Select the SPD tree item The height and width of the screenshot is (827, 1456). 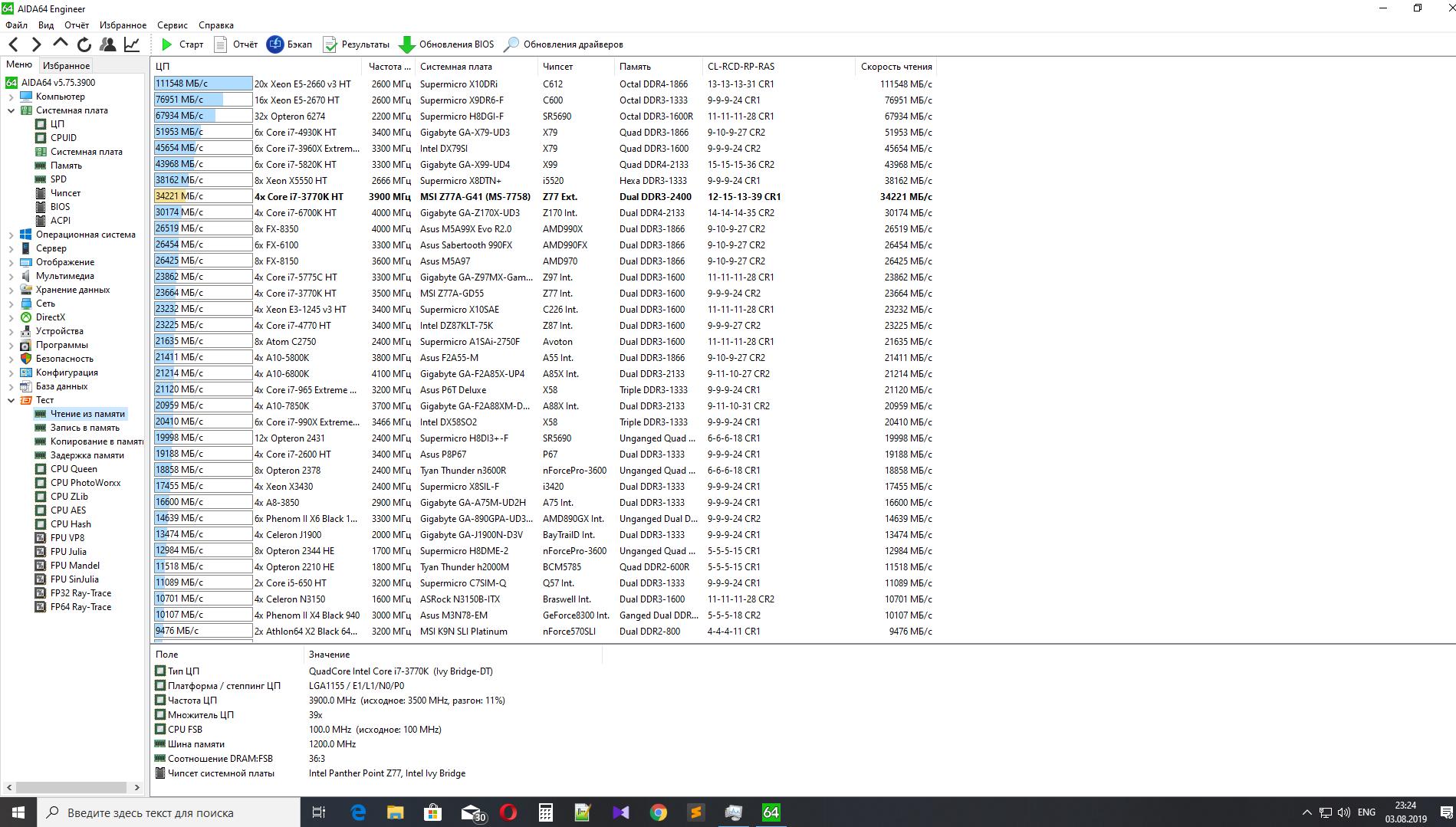click(x=58, y=179)
